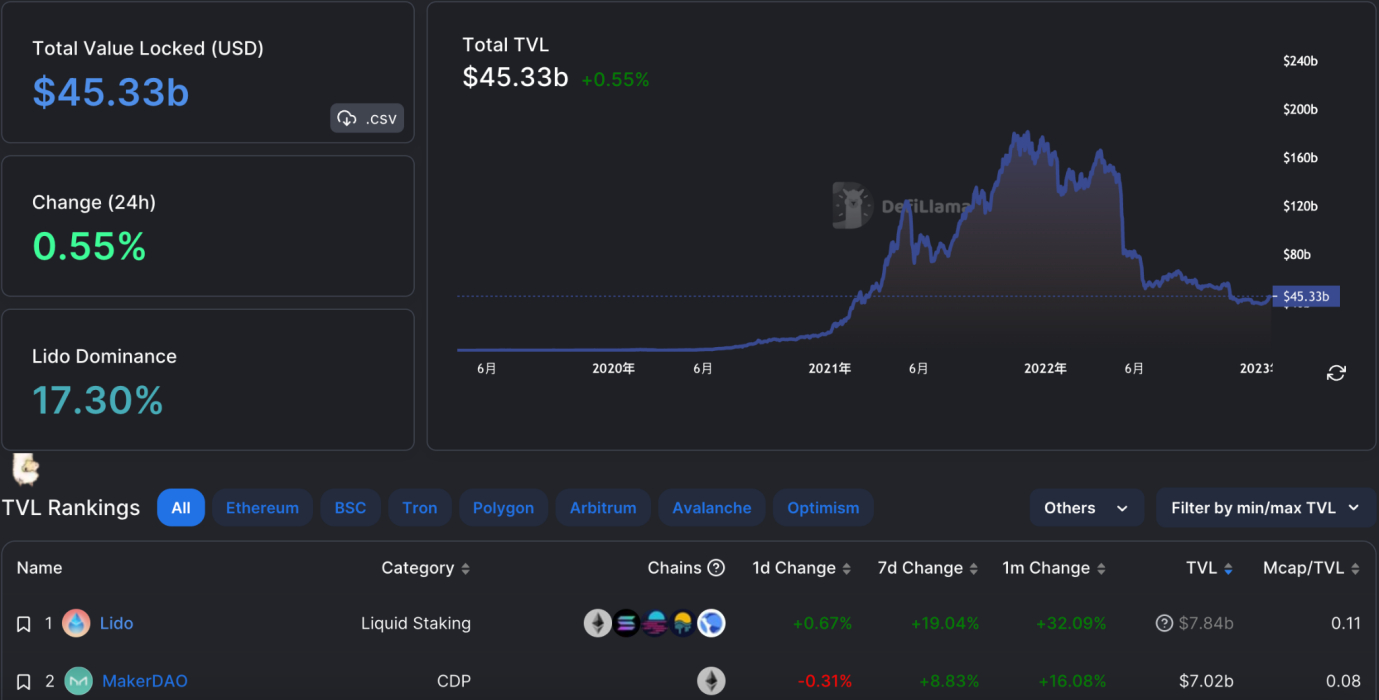Click the "Change (24h)" label
The width and height of the screenshot is (1379, 700).
pyautogui.click(x=94, y=202)
